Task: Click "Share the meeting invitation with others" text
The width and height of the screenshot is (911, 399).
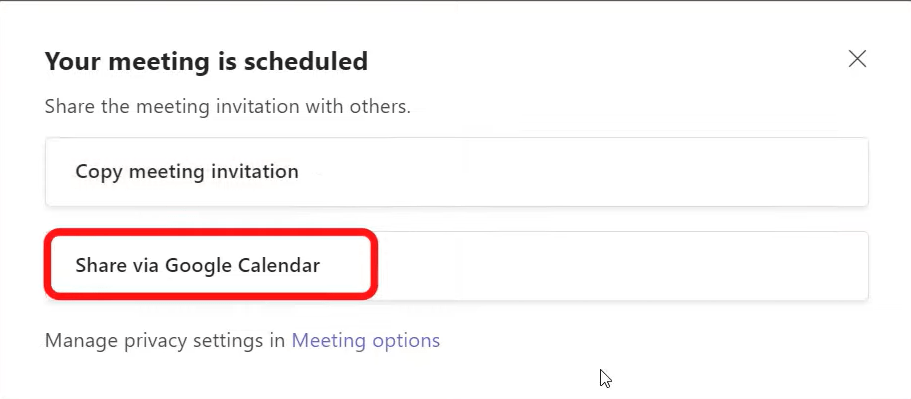Action: (x=228, y=107)
